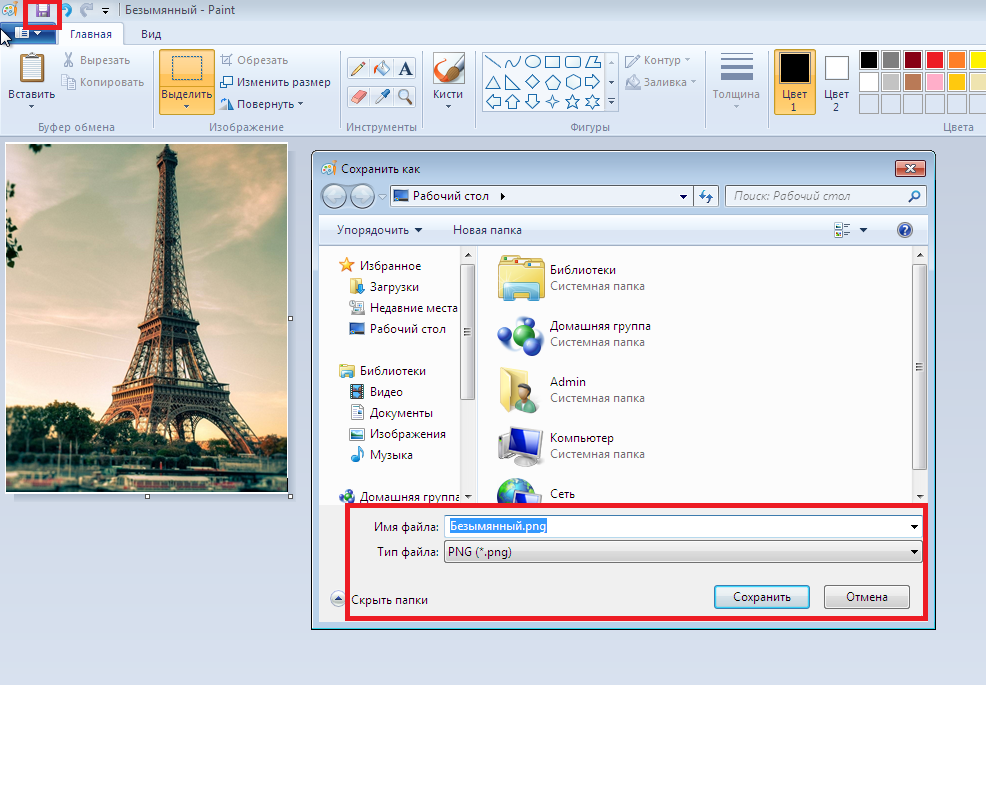Select the Компьютер system folder item
This screenshot has height=786, width=986.
[x=571, y=446]
